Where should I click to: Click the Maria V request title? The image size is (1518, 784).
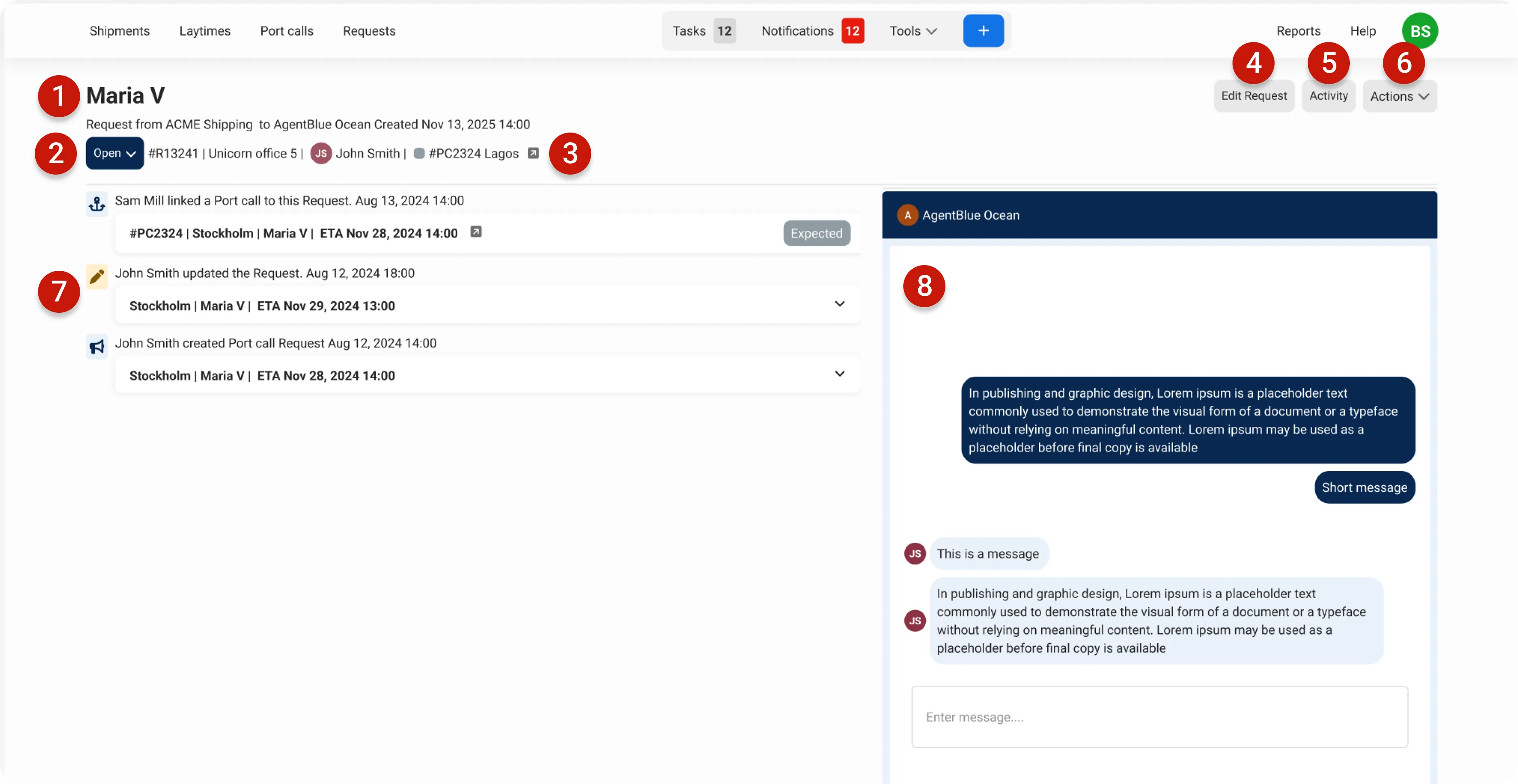coord(125,95)
